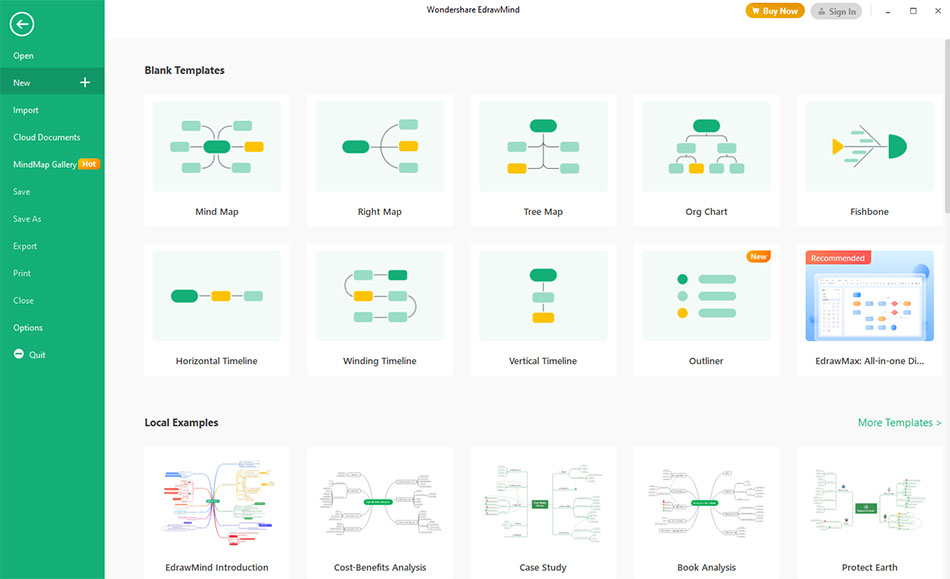Select the Vertical Timeline icon
Screen dimensions: 950x579
pos(543,296)
